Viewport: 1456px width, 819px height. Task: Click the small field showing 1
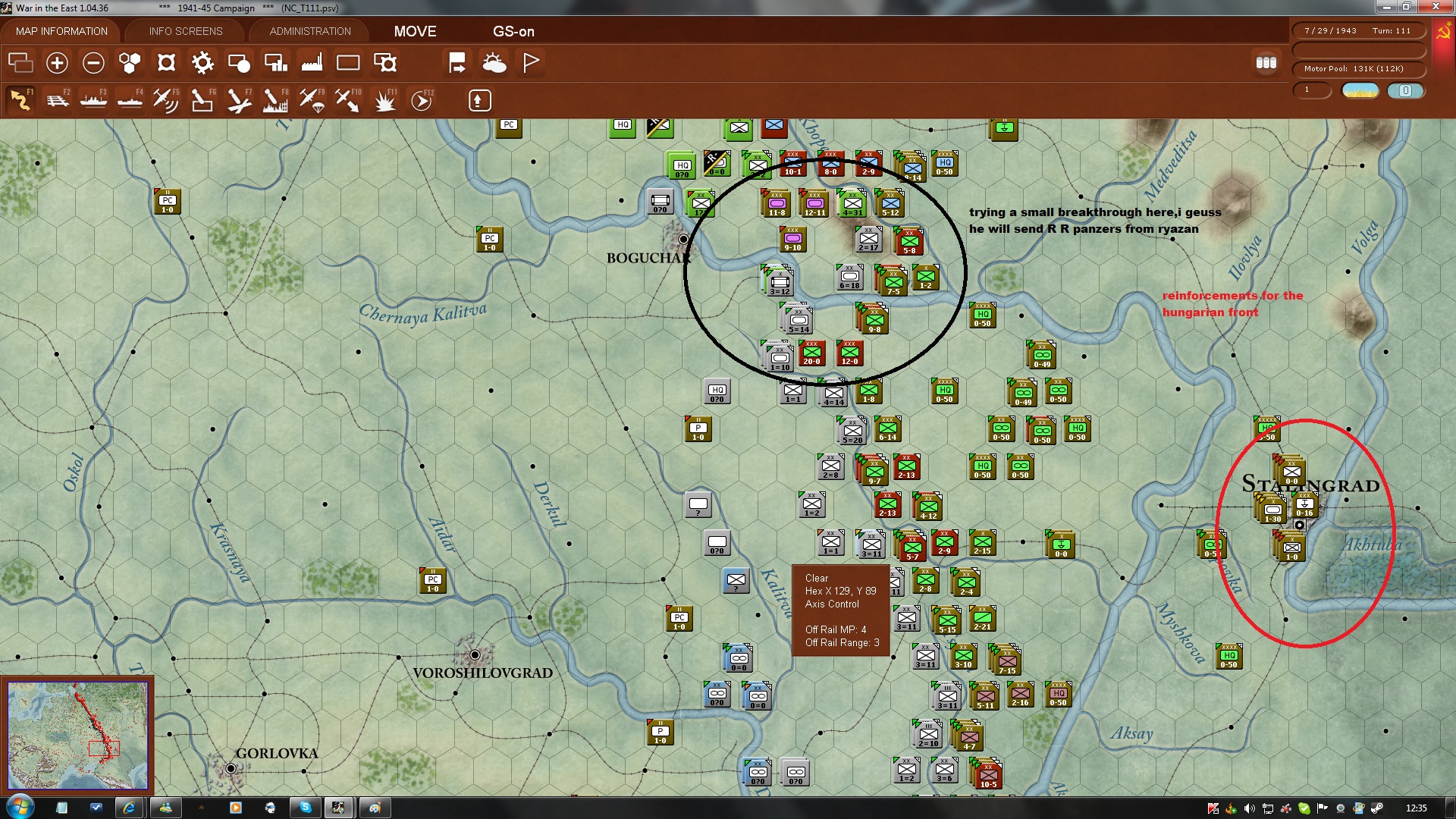point(1312,90)
